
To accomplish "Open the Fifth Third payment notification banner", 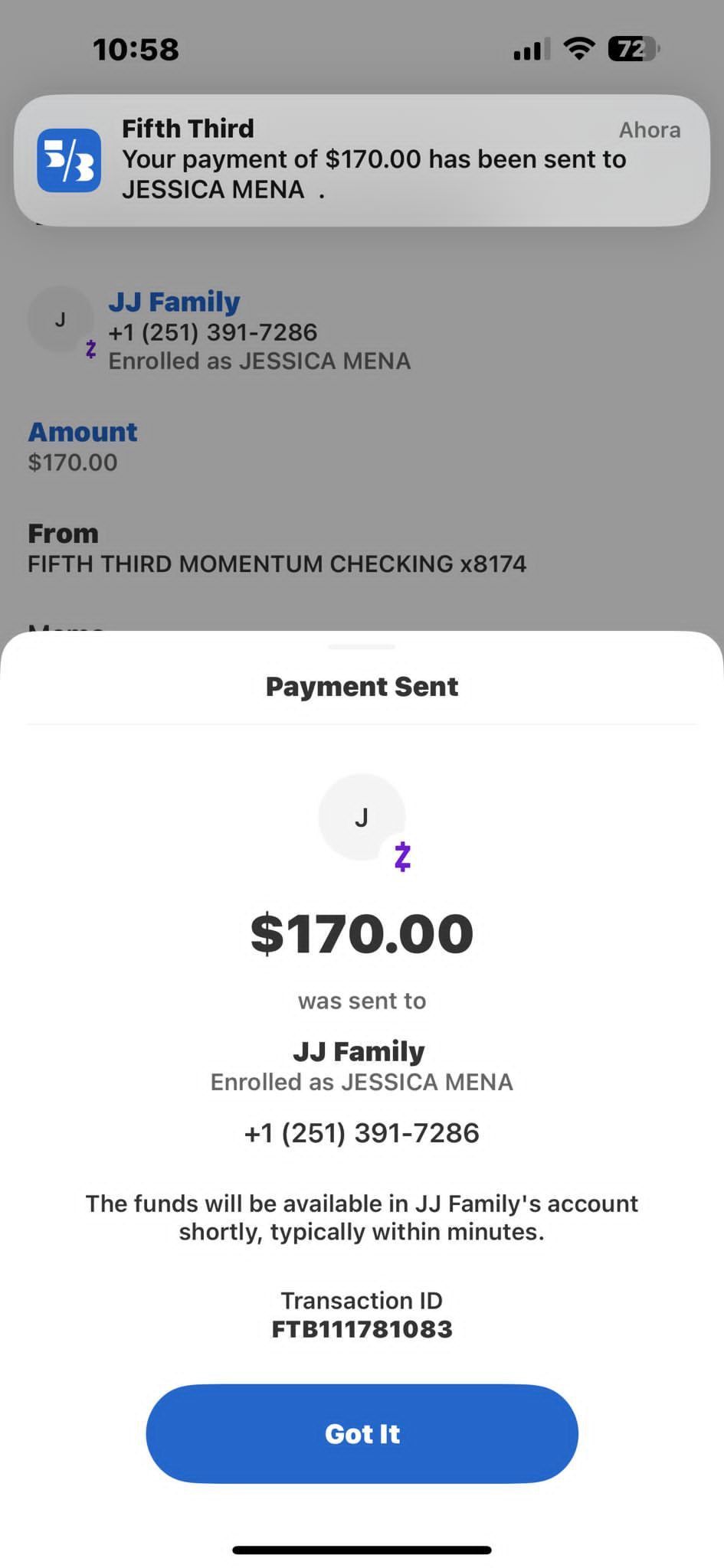I will tap(375, 160).
